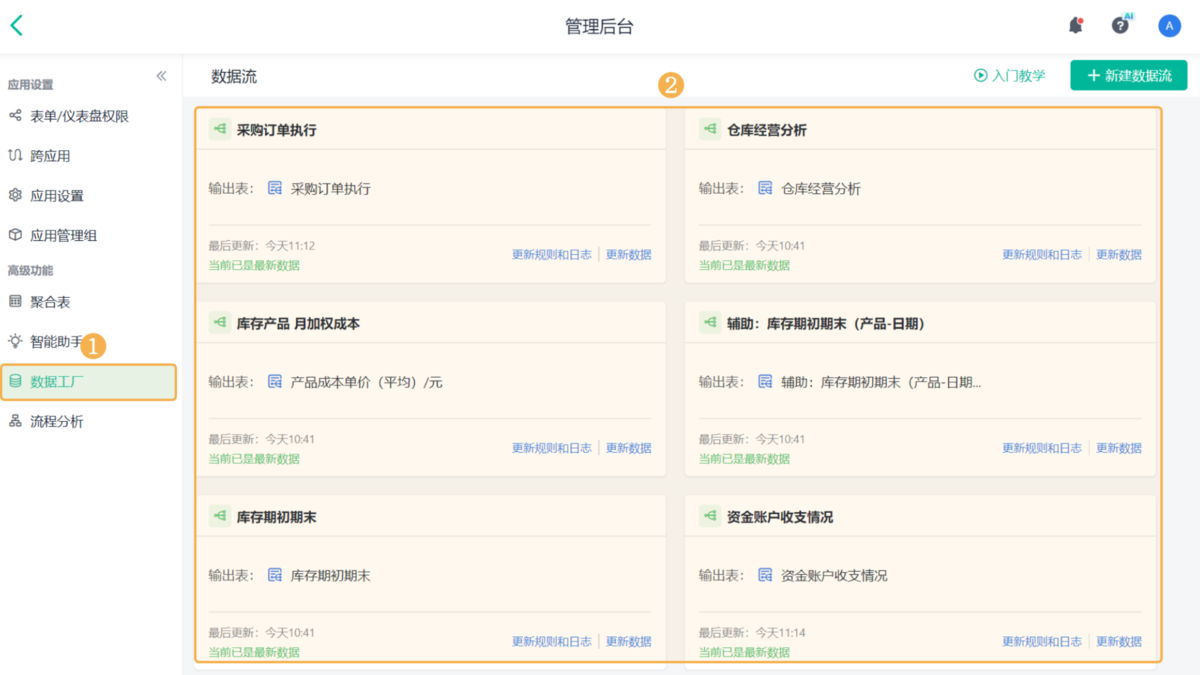This screenshot has width=1200, height=675.
Task: Open 流程分析 in sidebar
Action: pyautogui.click(x=57, y=422)
